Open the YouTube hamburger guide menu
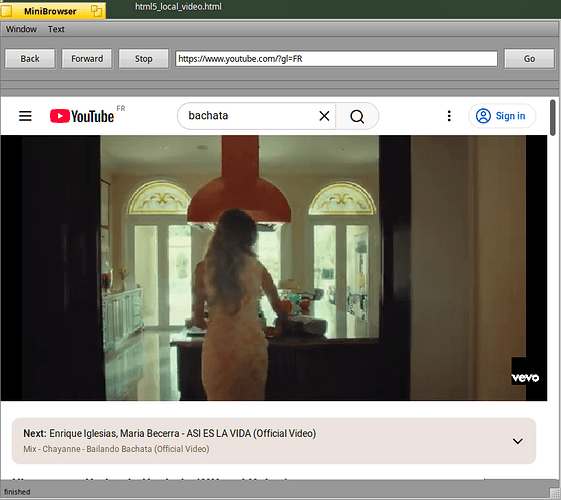The image size is (561, 500). (25, 116)
